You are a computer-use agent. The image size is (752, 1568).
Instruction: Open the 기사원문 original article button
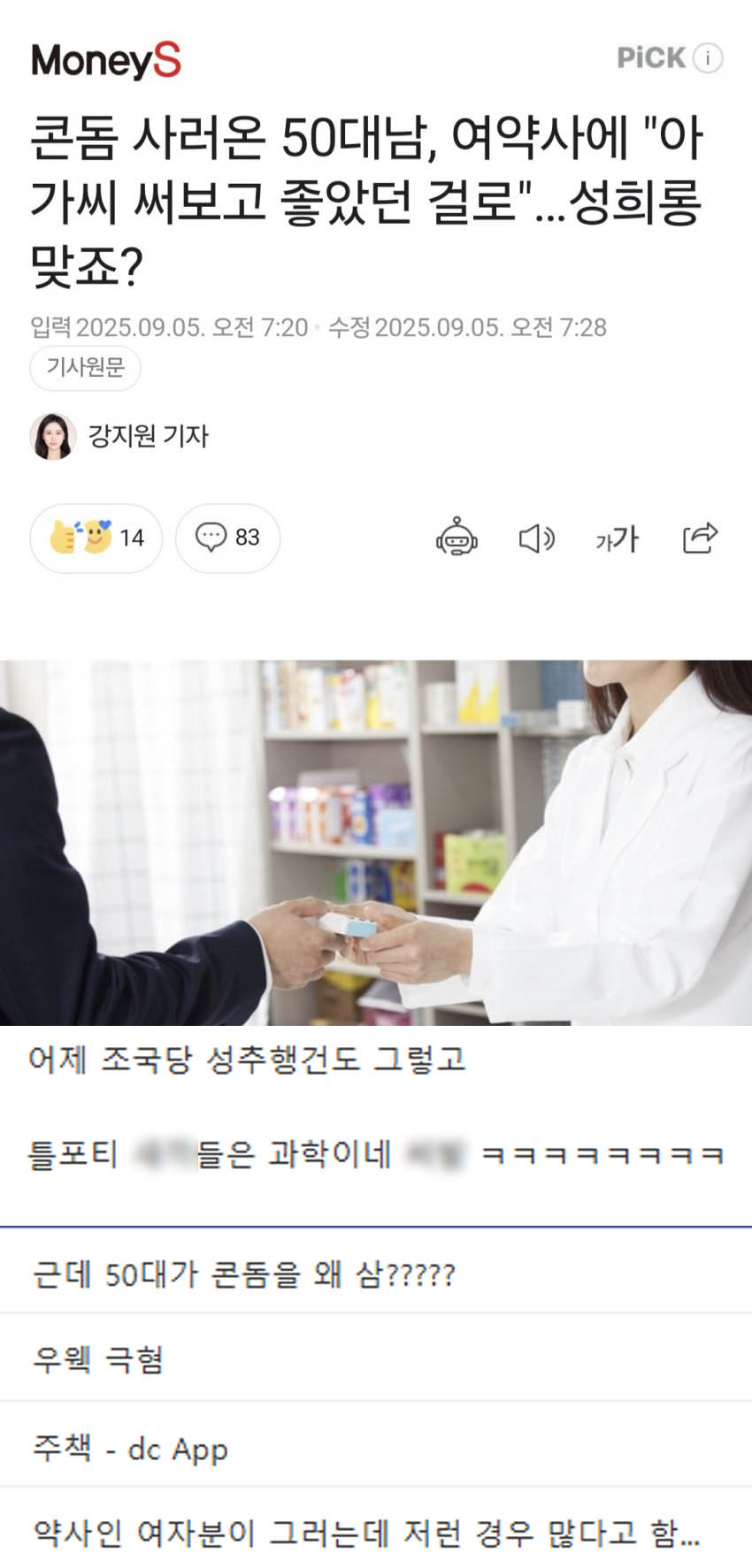pos(86,368)
